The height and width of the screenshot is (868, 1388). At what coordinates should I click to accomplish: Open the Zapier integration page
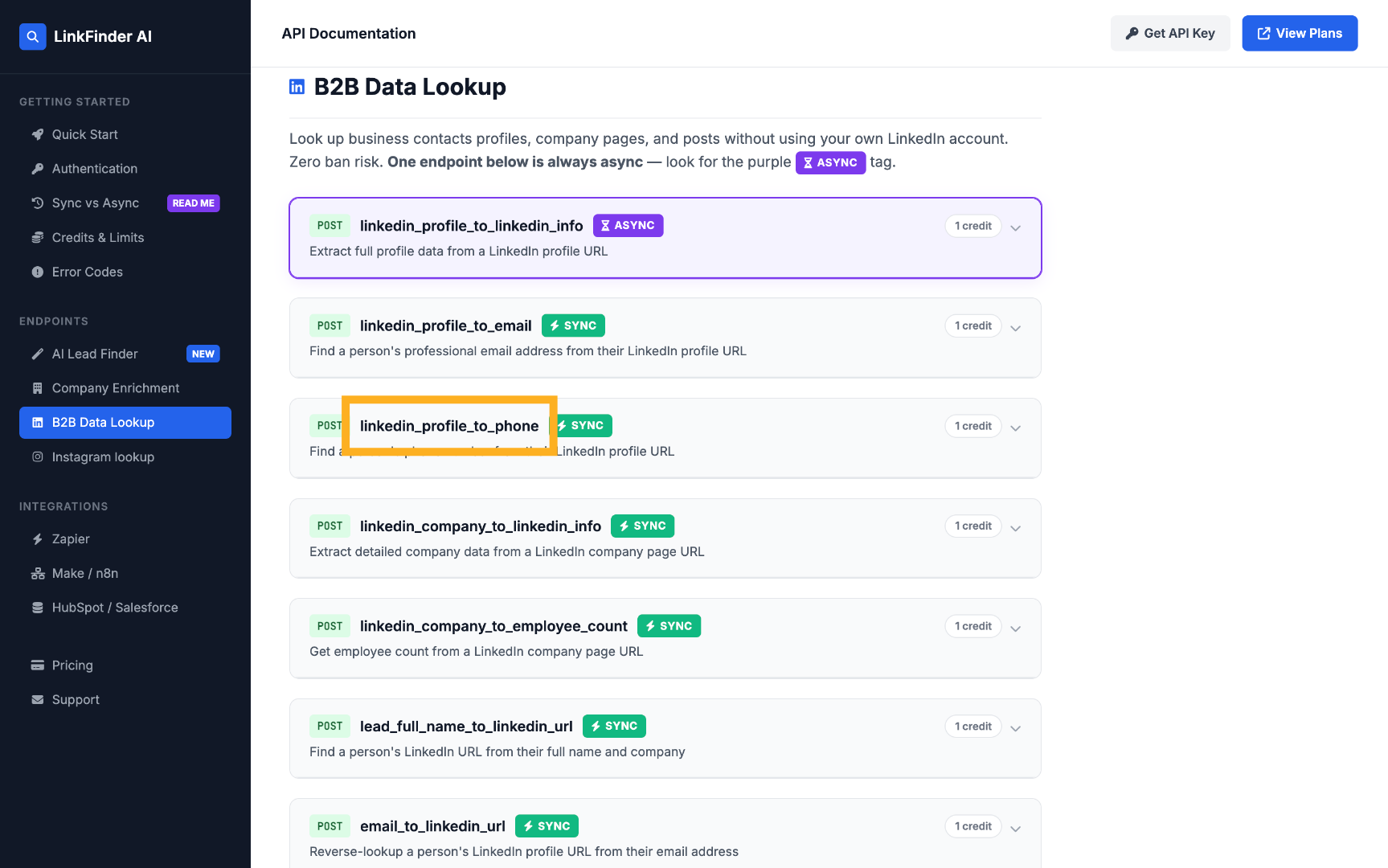(x=125, y=539)
